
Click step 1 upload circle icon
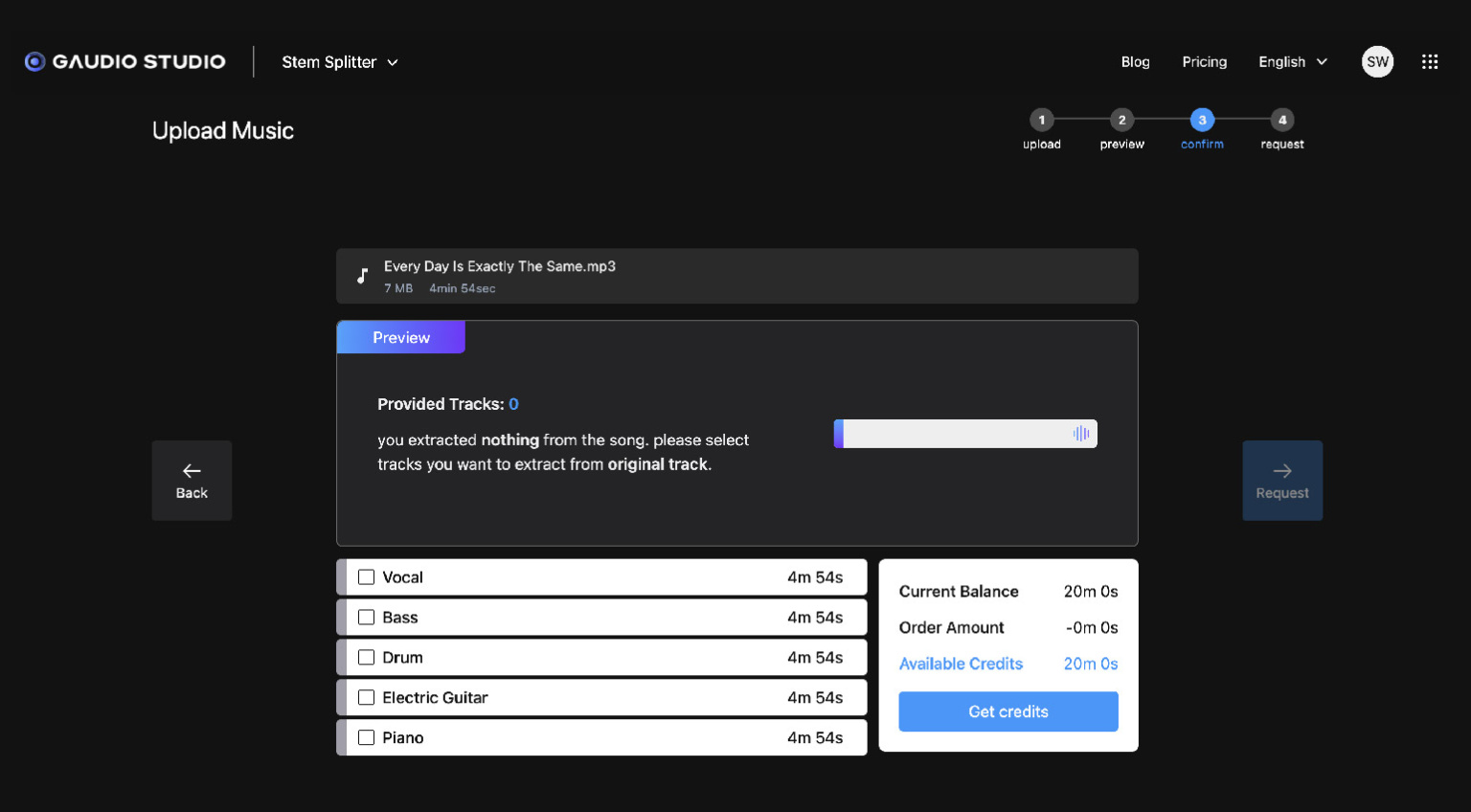coord(1041,122)
